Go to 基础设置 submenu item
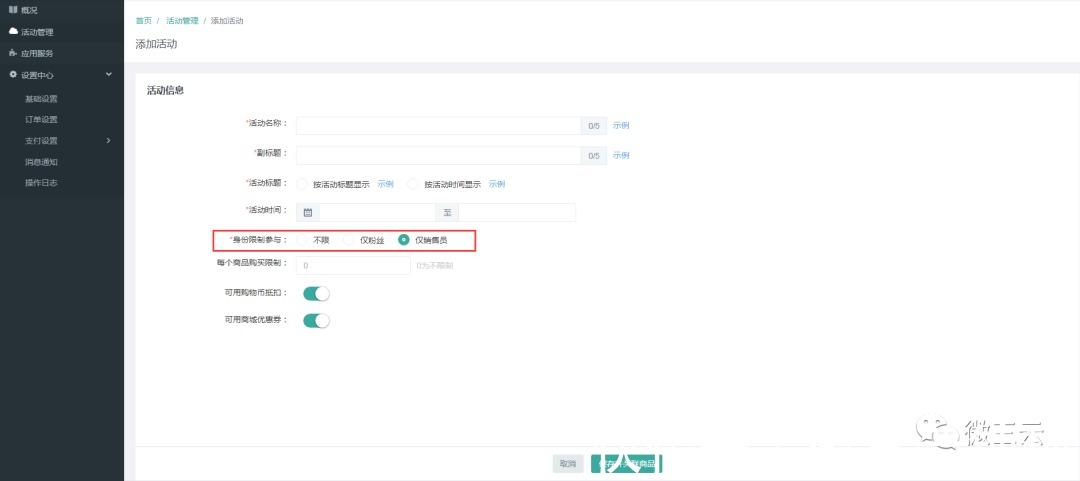 tap(41, 99)
